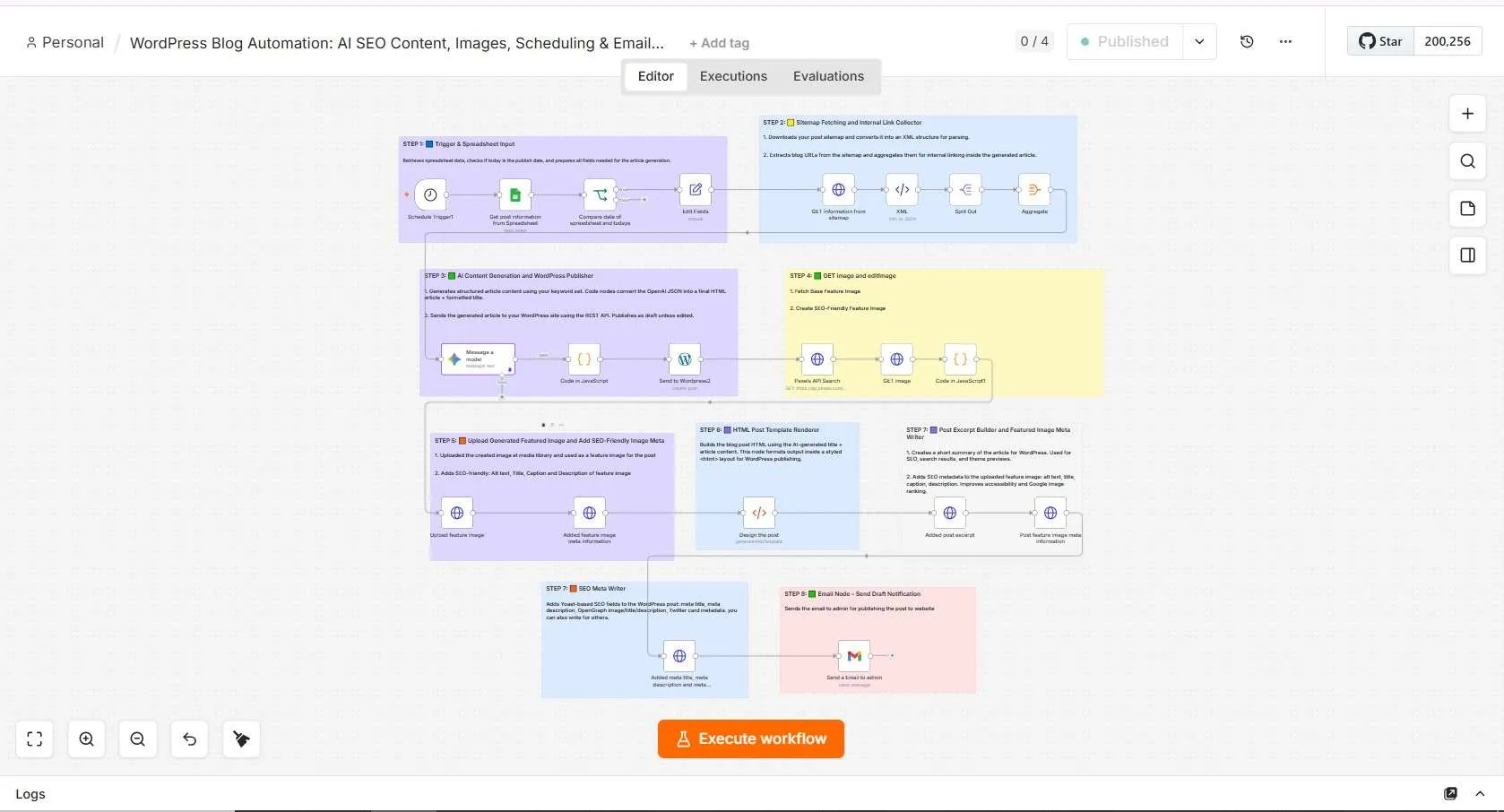The height and width of the screenshot is (812, 1504).
Task: Zoom in on the canvas
Action: 86,739
